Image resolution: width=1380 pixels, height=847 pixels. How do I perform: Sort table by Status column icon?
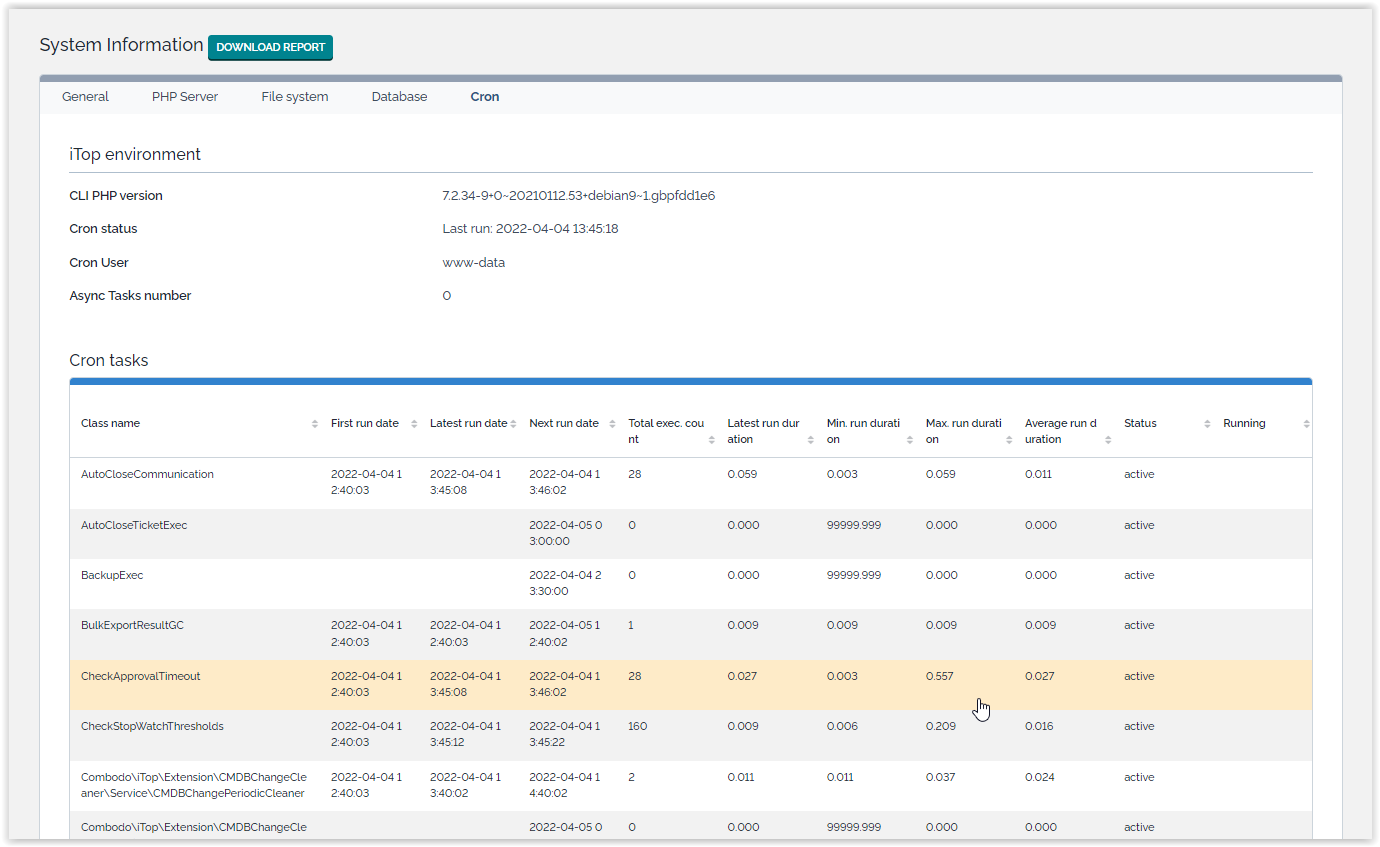click(x=1207, y=424)
